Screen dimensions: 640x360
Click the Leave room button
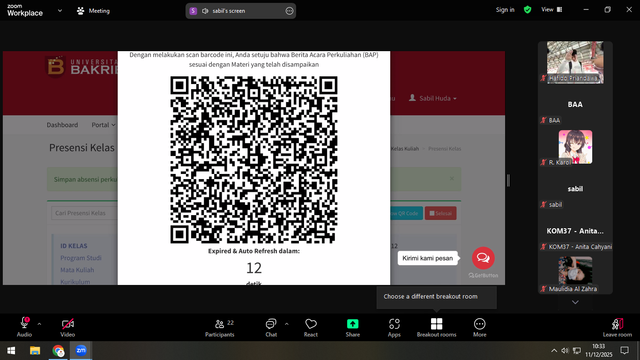(x=617, y=327)
